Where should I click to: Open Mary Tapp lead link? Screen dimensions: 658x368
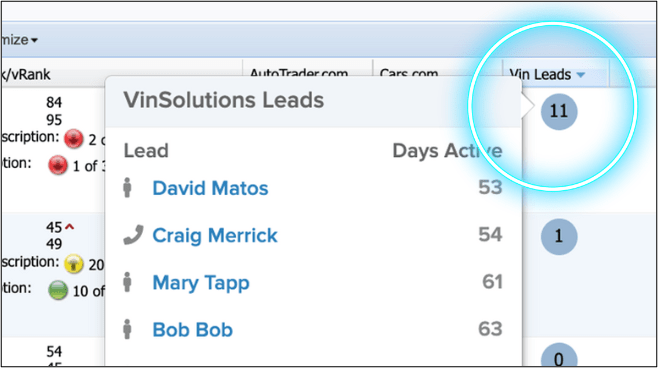coord(201,283)
